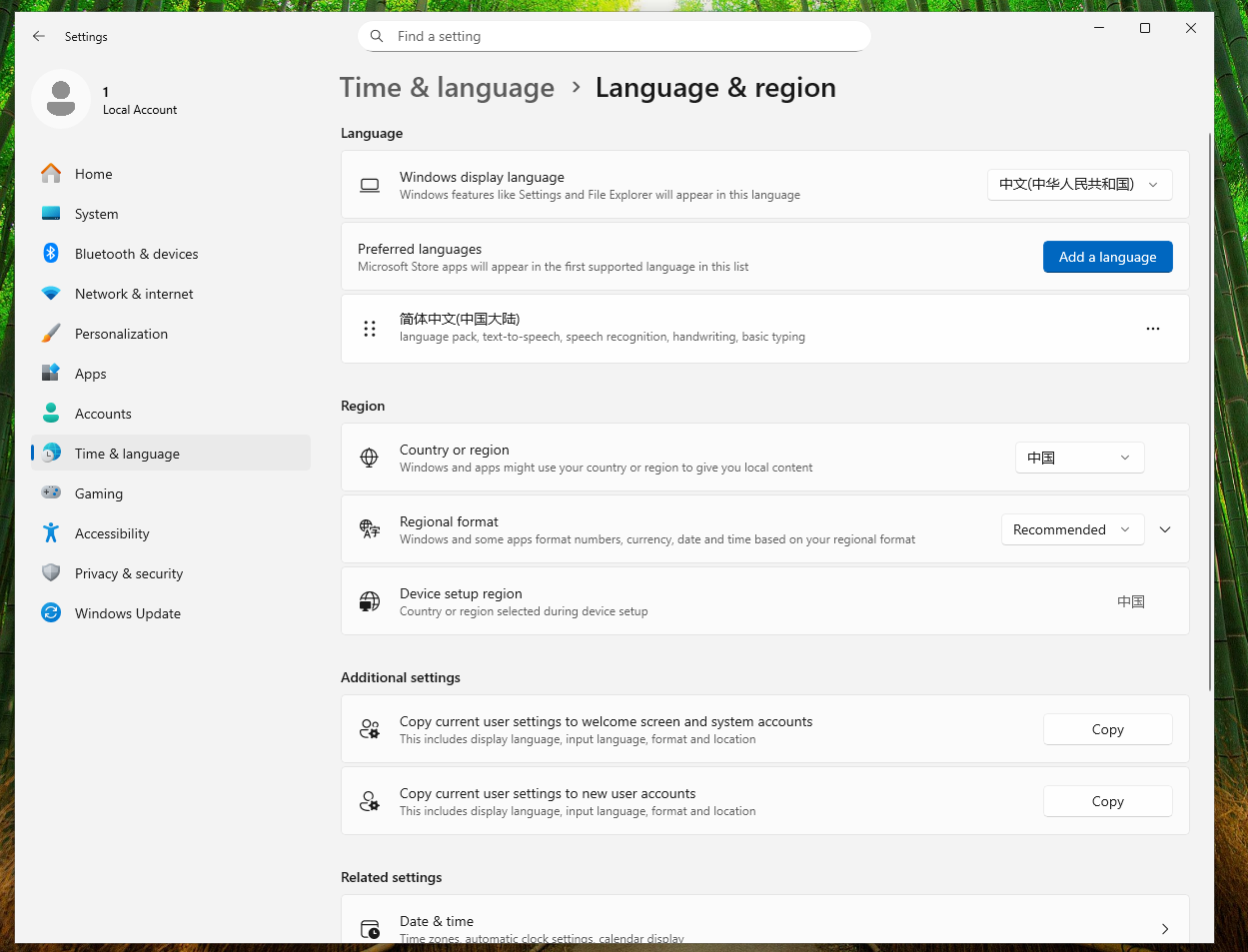The image size is (1248, 952).
Task: Copy settings to welcome screen and system accounts
Action: 1108,729
